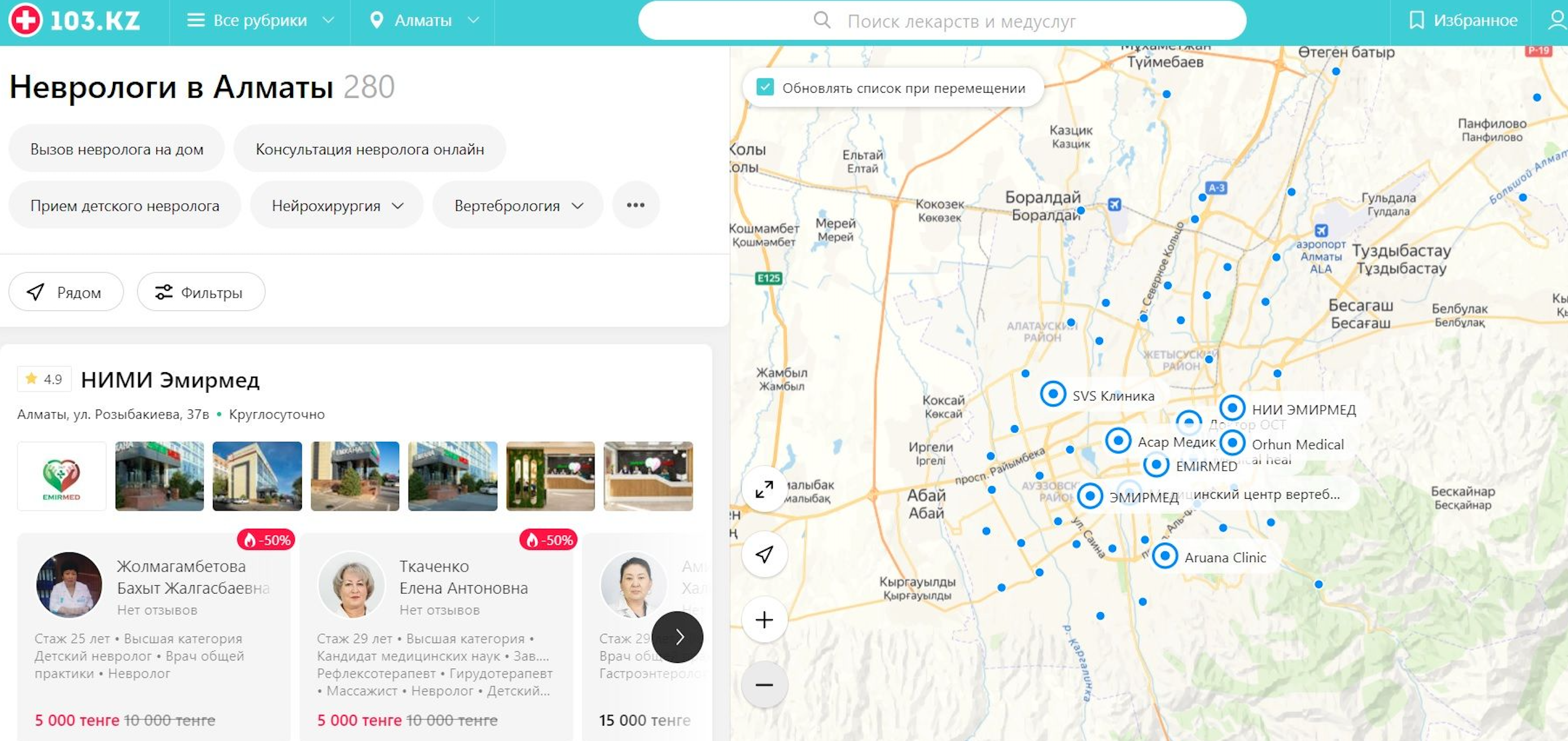This screenshot has height=741, width=1568.
Task: Select the Асар Медик map marker
Action: pyautogui.click(x=1118, y=440)
